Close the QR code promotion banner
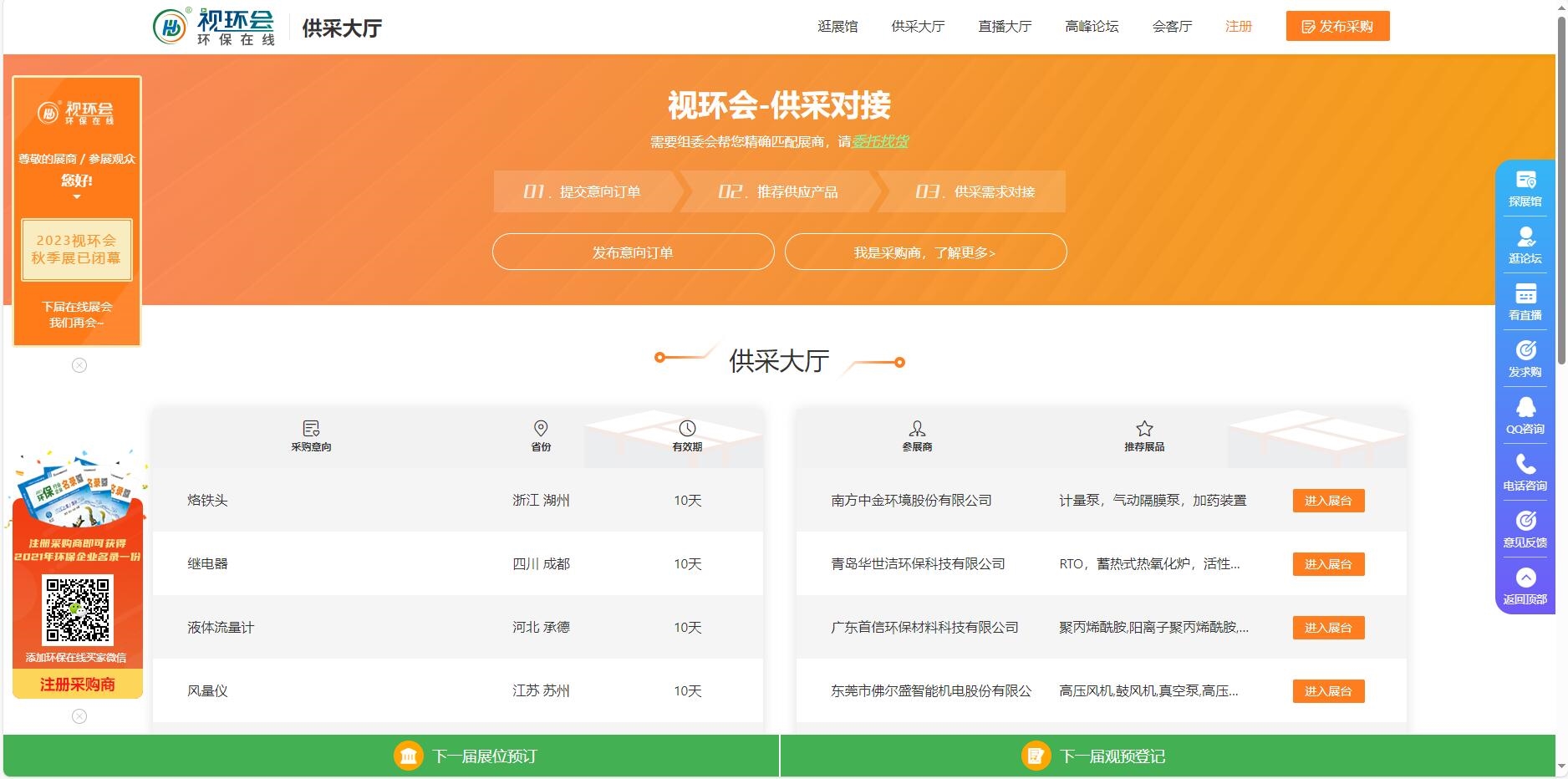1568x779 pixels. click(x=79, y=716)
